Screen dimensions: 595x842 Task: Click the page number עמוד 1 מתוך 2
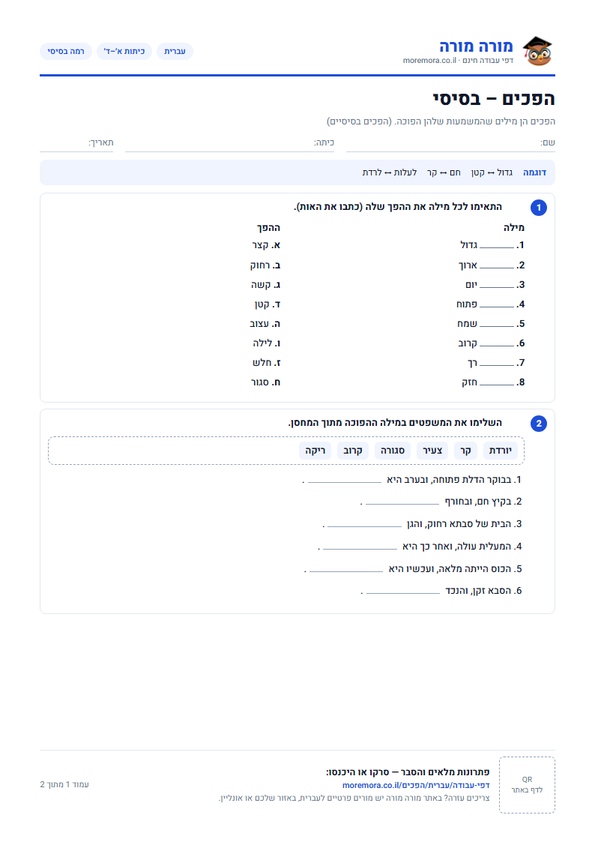click(x=64, y=785)
